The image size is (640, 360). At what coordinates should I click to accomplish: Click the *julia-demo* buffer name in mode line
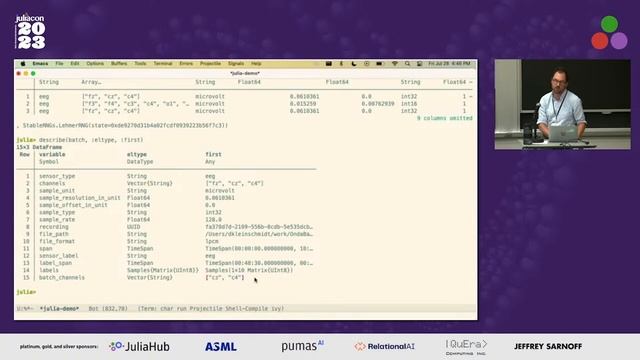[60, 309]
